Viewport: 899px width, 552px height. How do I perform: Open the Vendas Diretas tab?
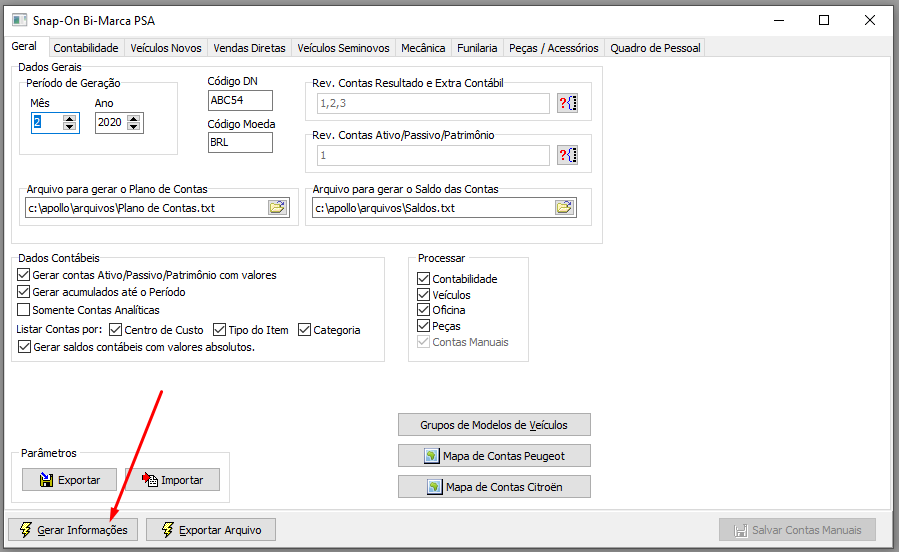[249, 48]
